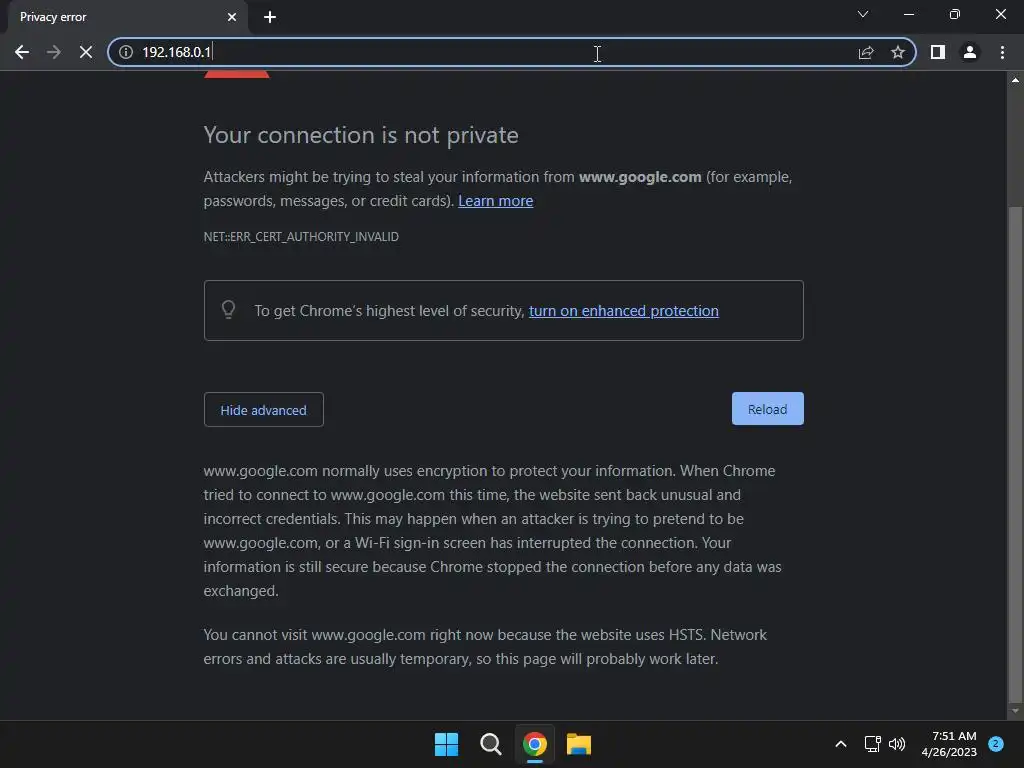Click the NET::ERR_CERT_AUTHORITY_INVALID error code

coord(301,236)
